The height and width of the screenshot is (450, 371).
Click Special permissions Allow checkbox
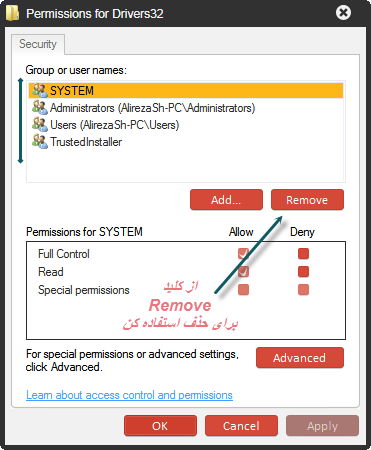pyautogui.click(x=243, y=289)
